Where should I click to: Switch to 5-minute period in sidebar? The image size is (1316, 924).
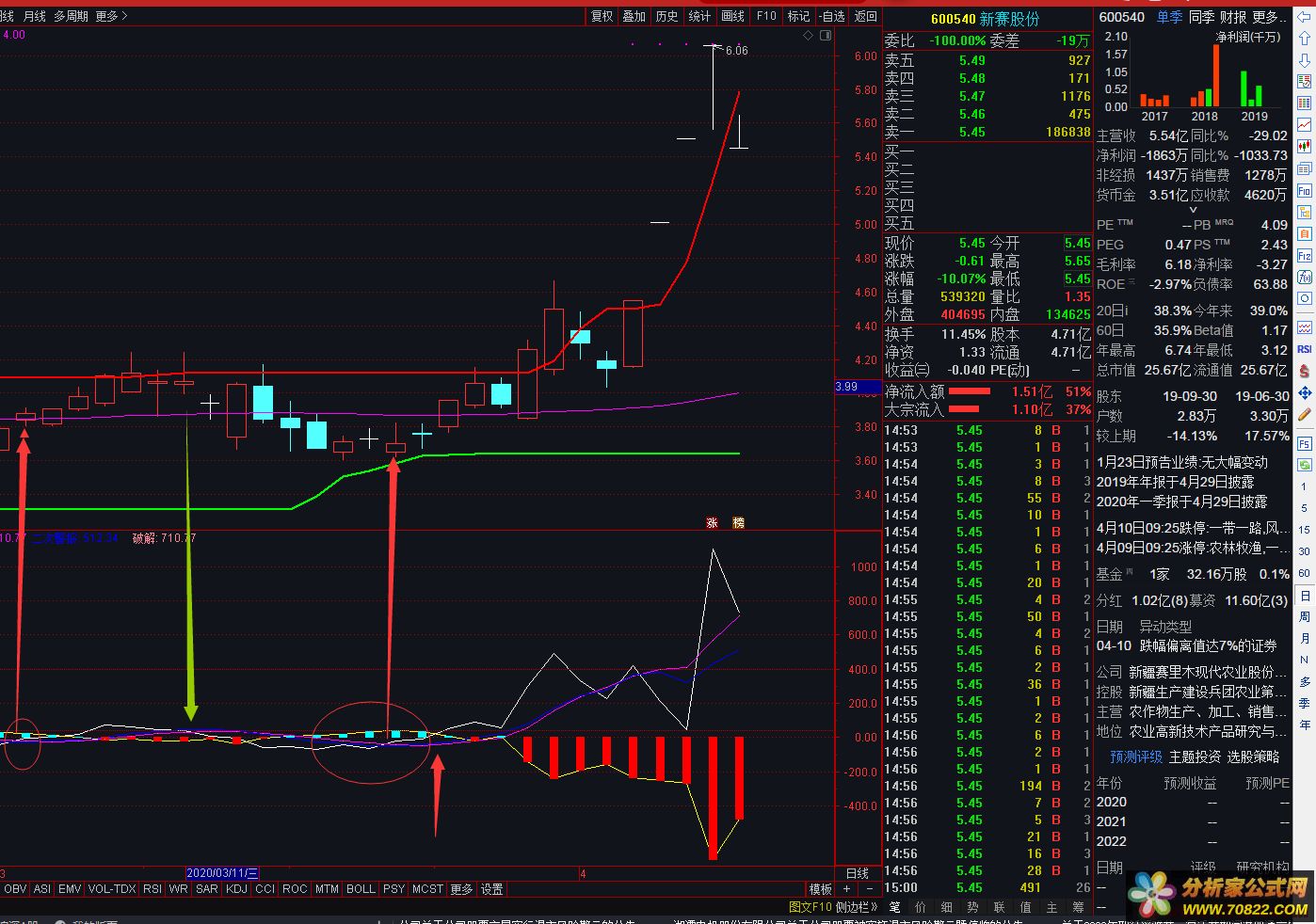point(1305,508)
